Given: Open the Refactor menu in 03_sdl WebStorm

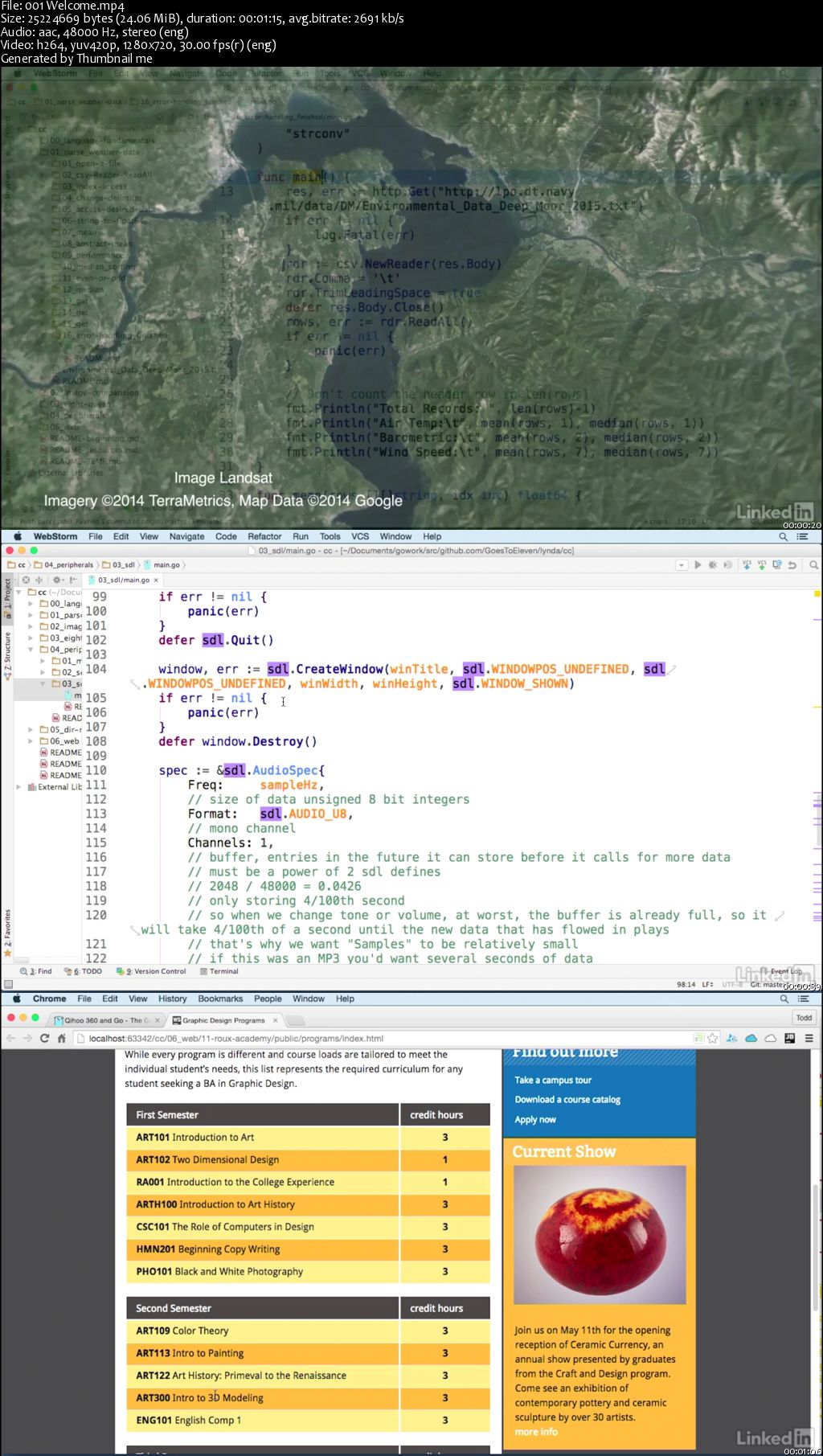Looking at the screenshot, I should tap(264, 536).
